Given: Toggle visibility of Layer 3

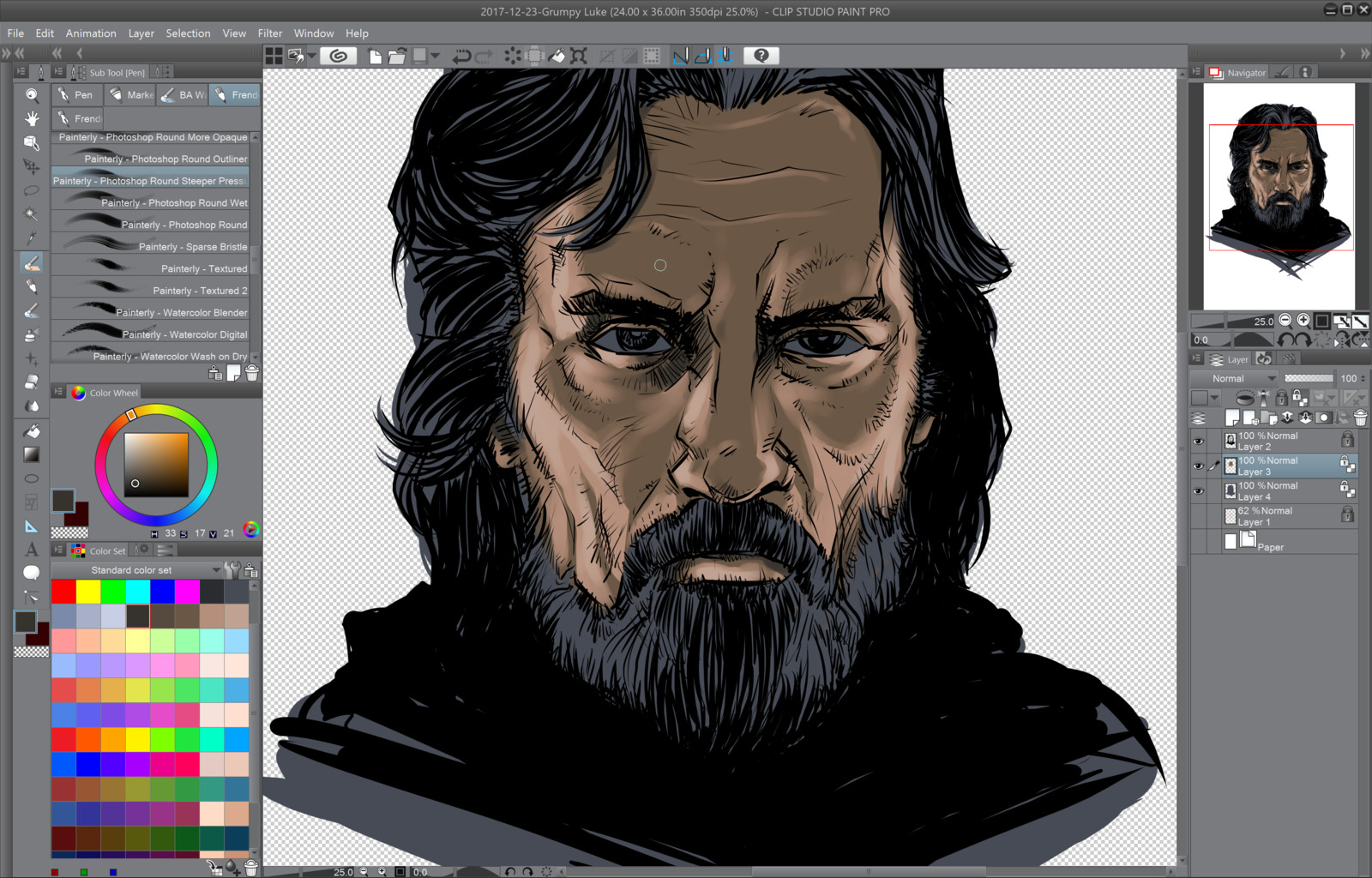Looking at the screenshot, I should 1199,466.
